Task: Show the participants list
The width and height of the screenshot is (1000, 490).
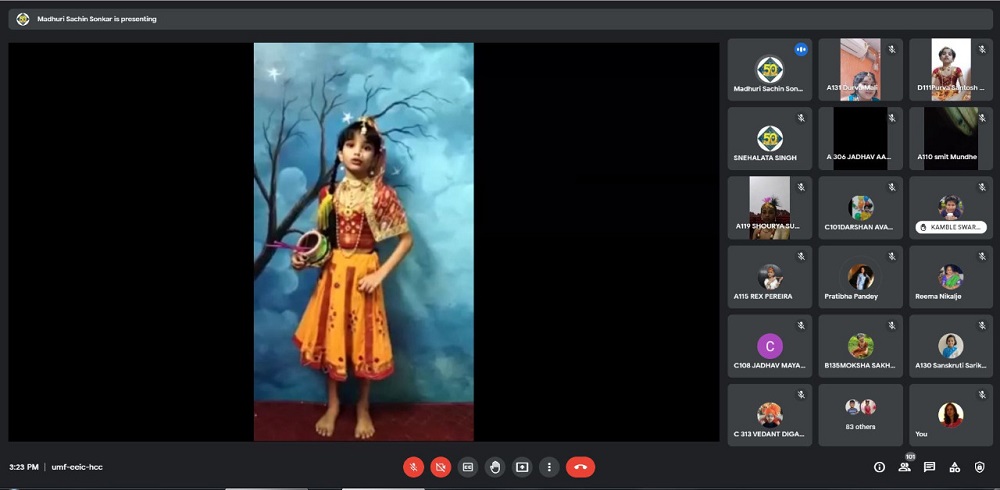Action: [x=904, y=467]
